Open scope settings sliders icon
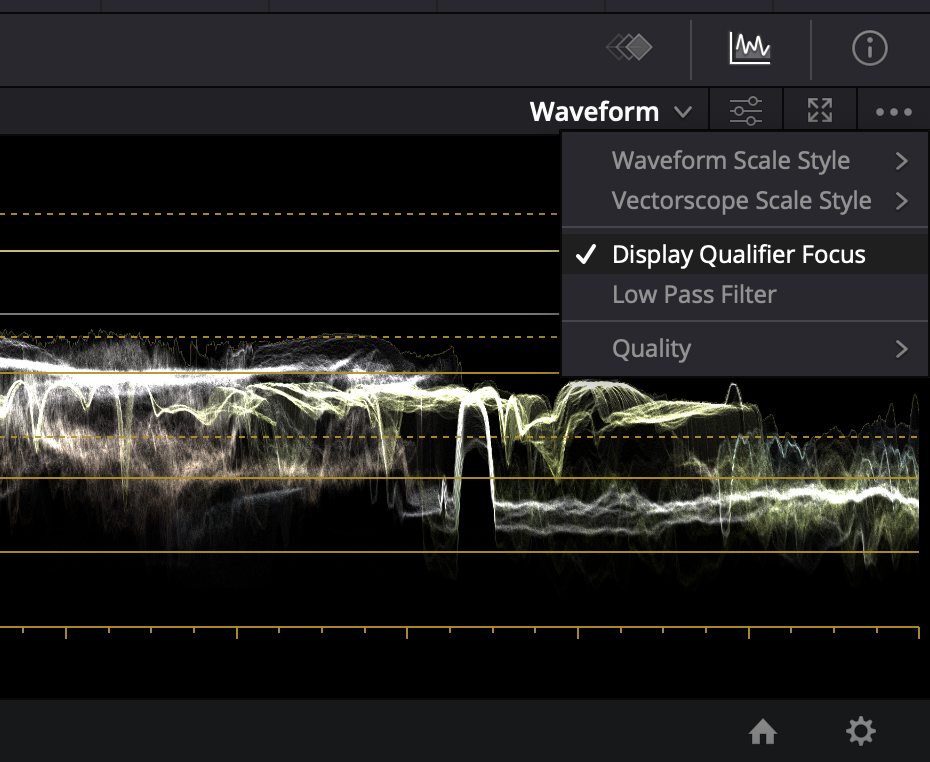The image size is (930, 762). [746, 111]
